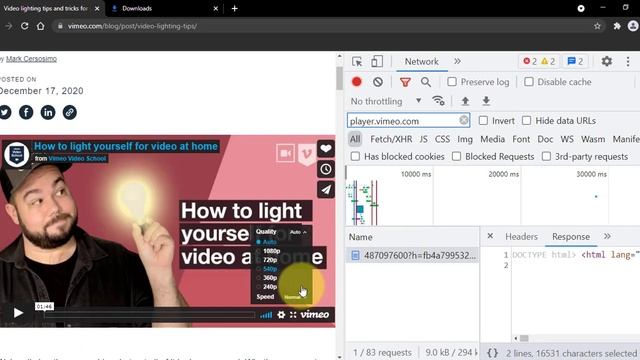Viewport: 640px width, 360px height.
Task: Click the video progress bar
Action: [150, 315]
